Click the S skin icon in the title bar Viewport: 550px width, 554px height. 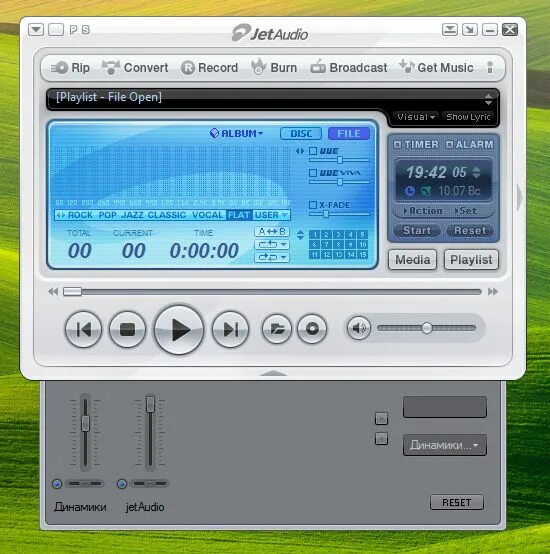pyautogui.click(x=86, y=30)
